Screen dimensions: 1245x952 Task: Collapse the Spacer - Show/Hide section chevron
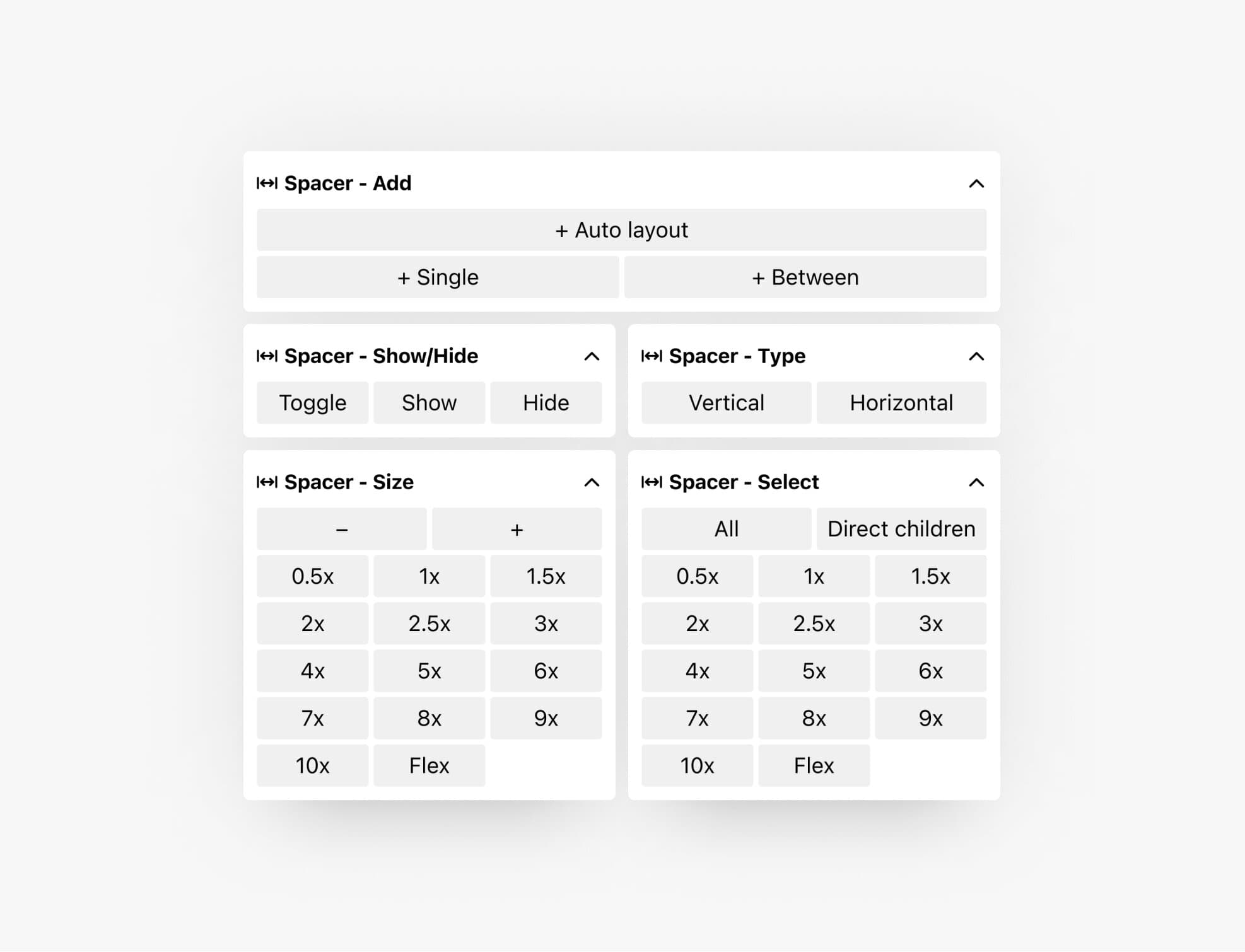592,356
